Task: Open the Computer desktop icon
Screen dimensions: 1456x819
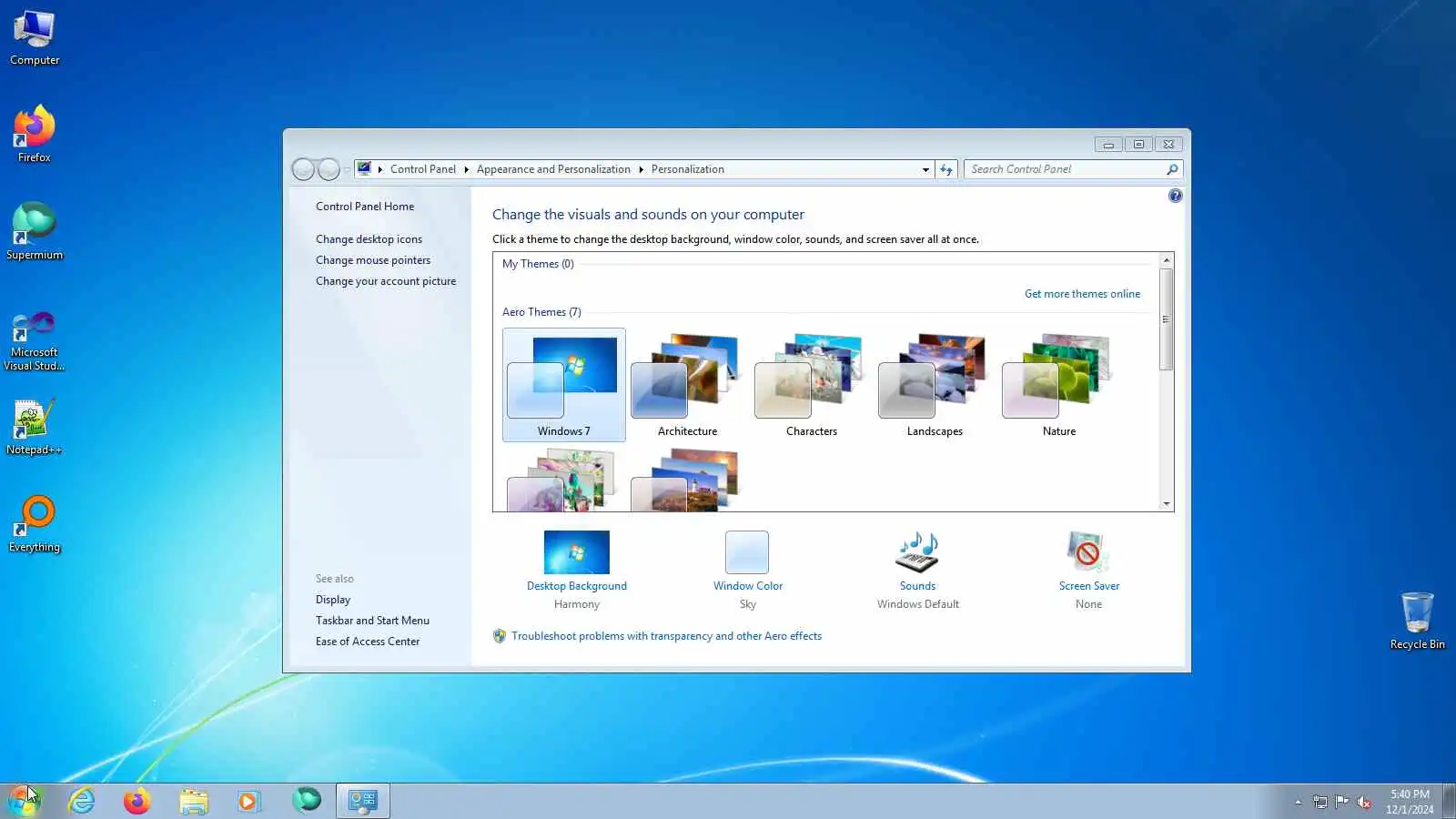Action: click(x=35, y=38)
